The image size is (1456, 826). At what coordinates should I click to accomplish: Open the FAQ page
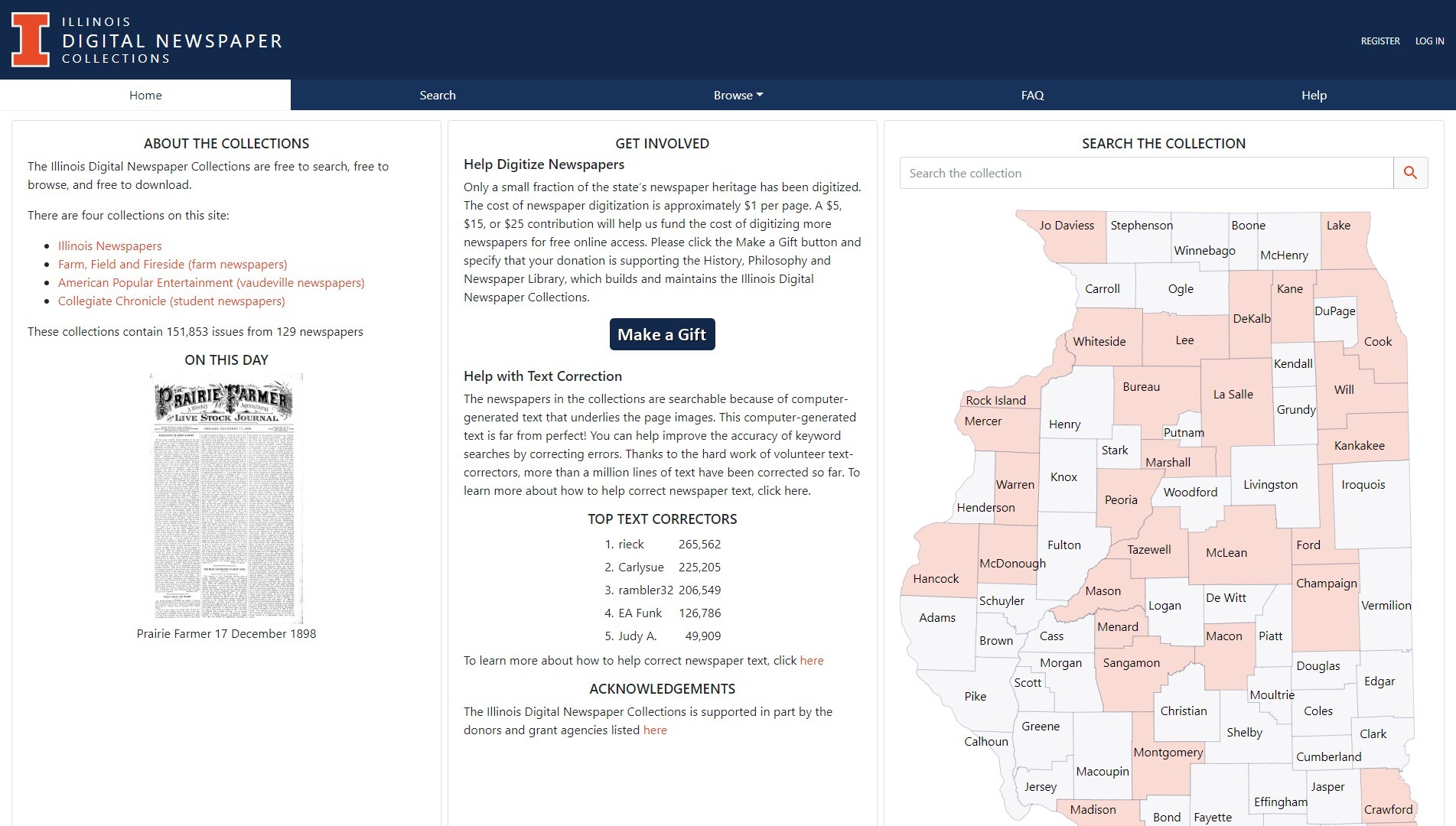click(1031, 95)
